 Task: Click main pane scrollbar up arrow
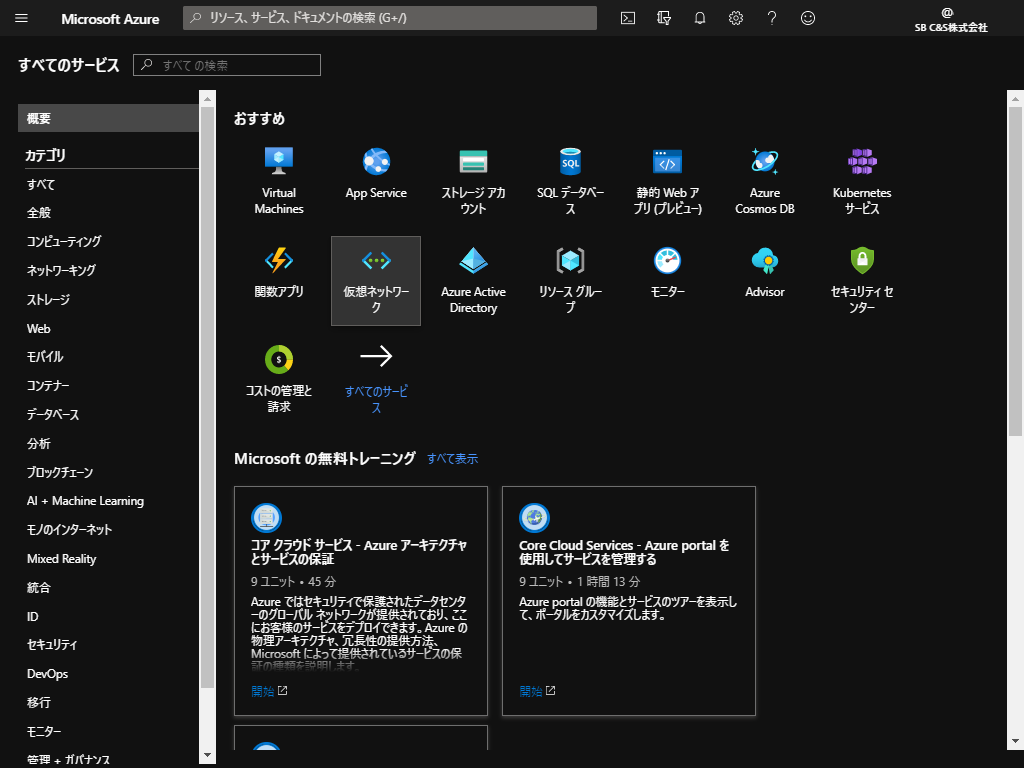[x=1015, y=99]
